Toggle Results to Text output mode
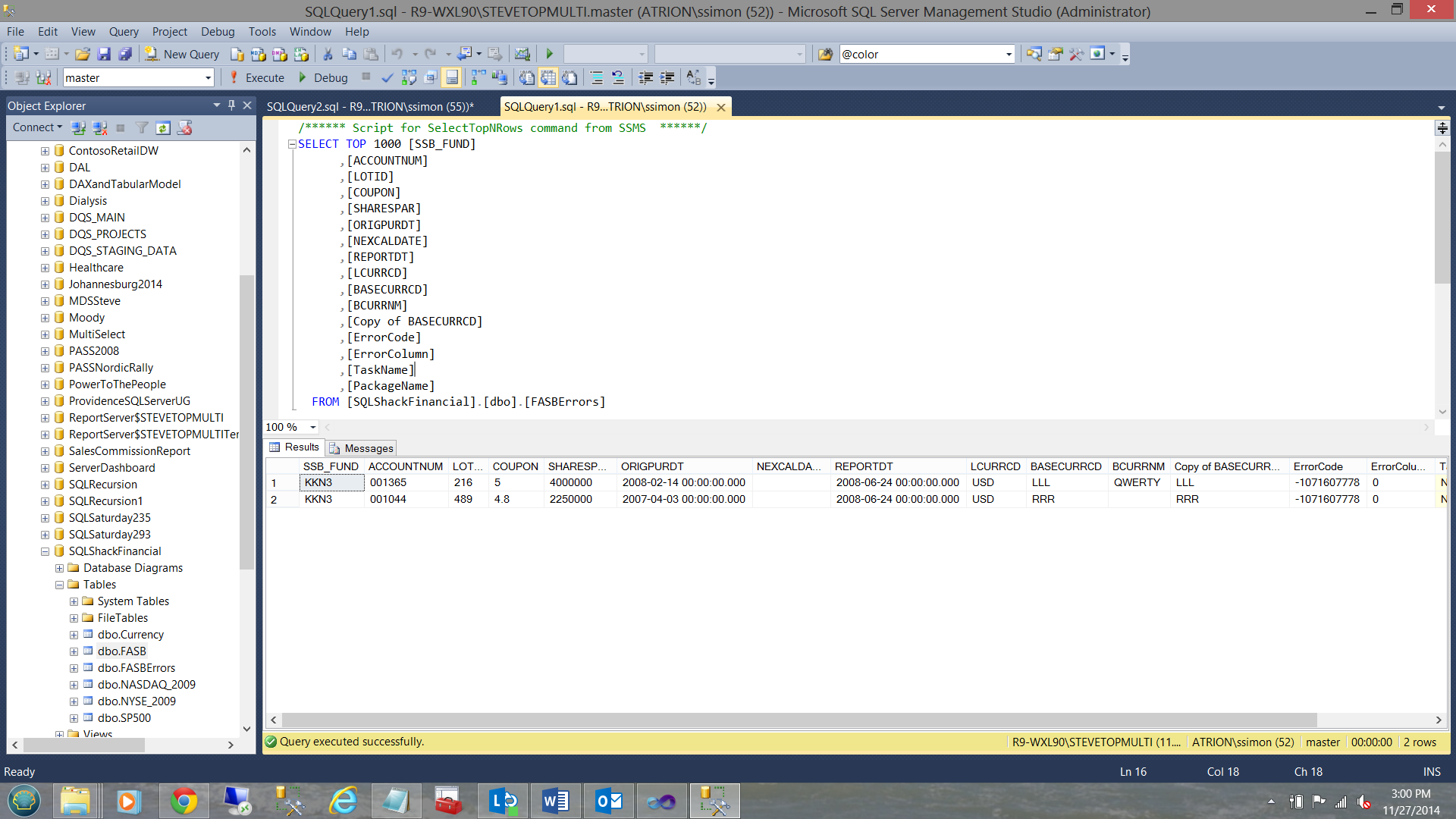The image size is (1456, 819). (x=526, y=77)
